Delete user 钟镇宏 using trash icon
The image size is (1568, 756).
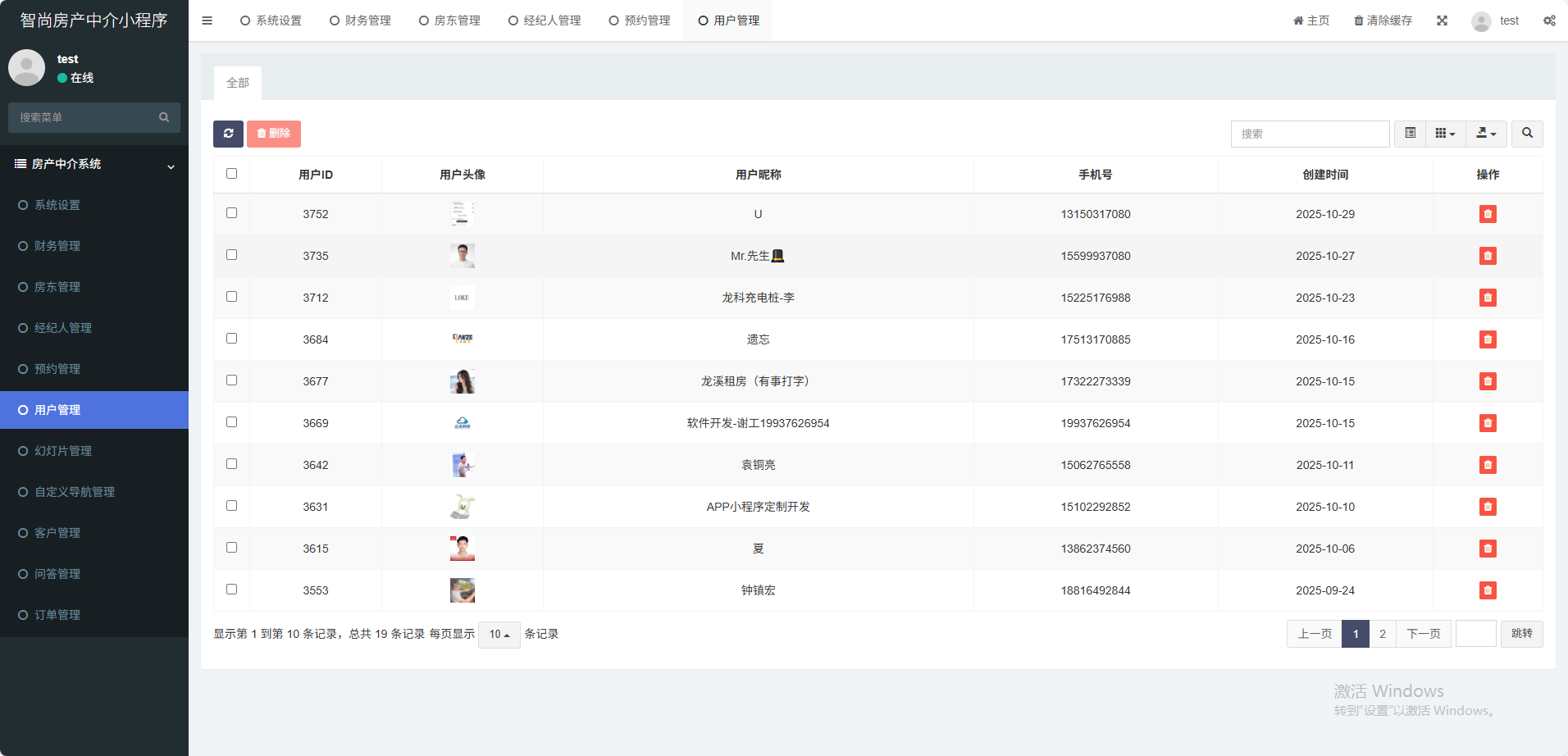(x=1487, y=590)
